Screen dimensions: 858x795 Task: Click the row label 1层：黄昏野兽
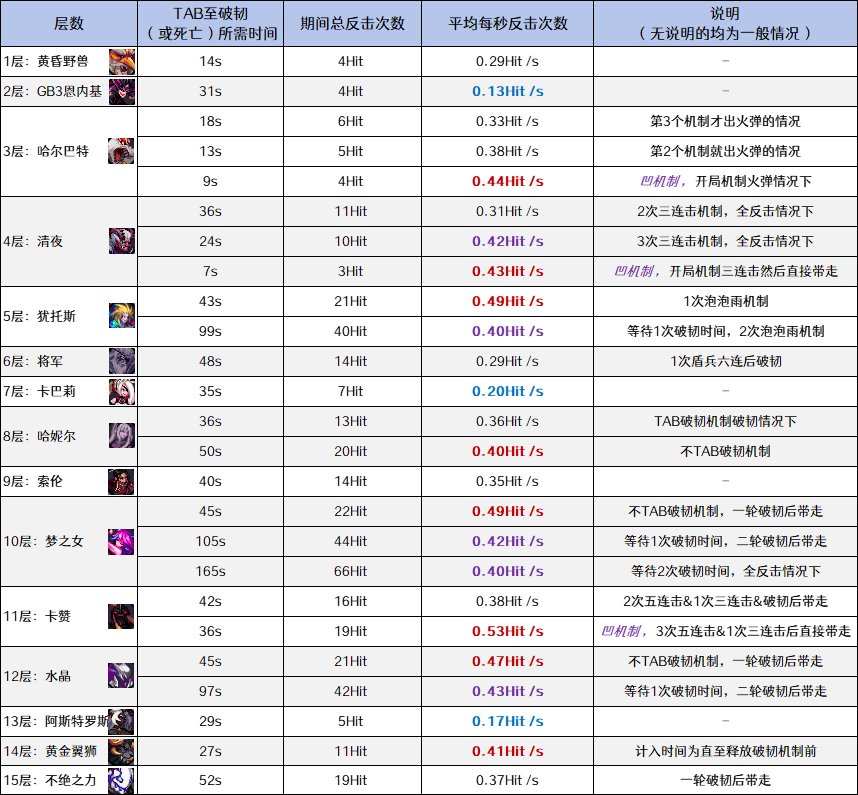[46, 61]
